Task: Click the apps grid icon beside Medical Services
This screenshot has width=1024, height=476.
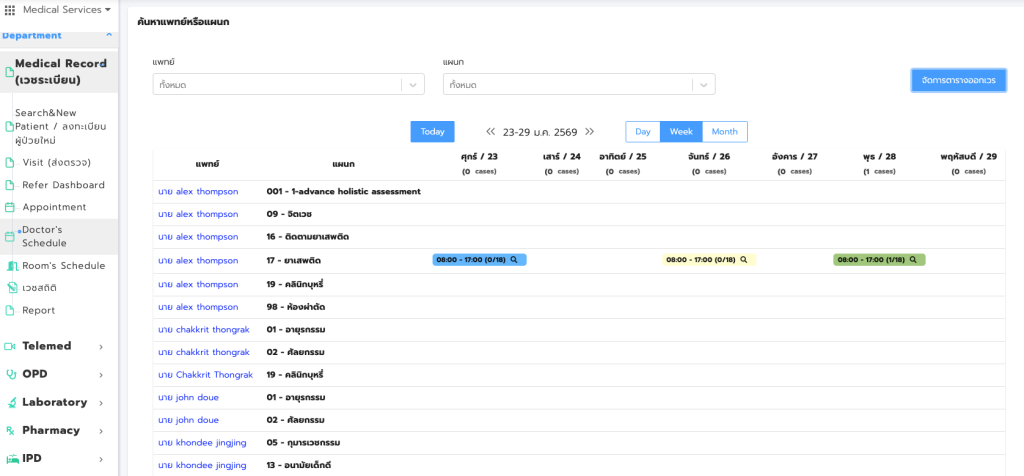Action: pos(10,10)
